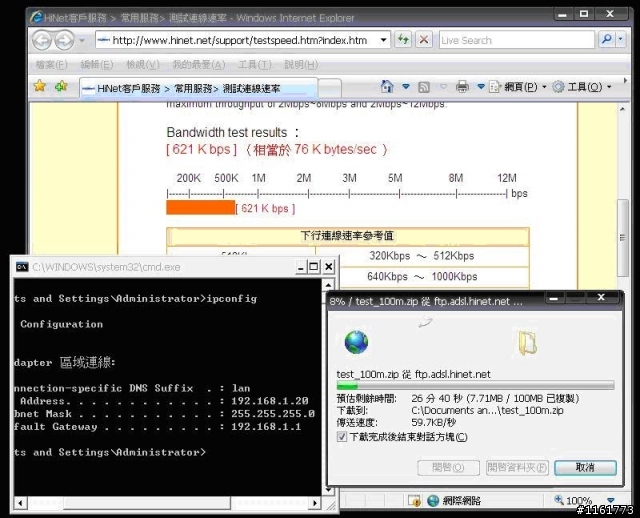Click the 下行連線速率參考值 table header

(347, 236)
